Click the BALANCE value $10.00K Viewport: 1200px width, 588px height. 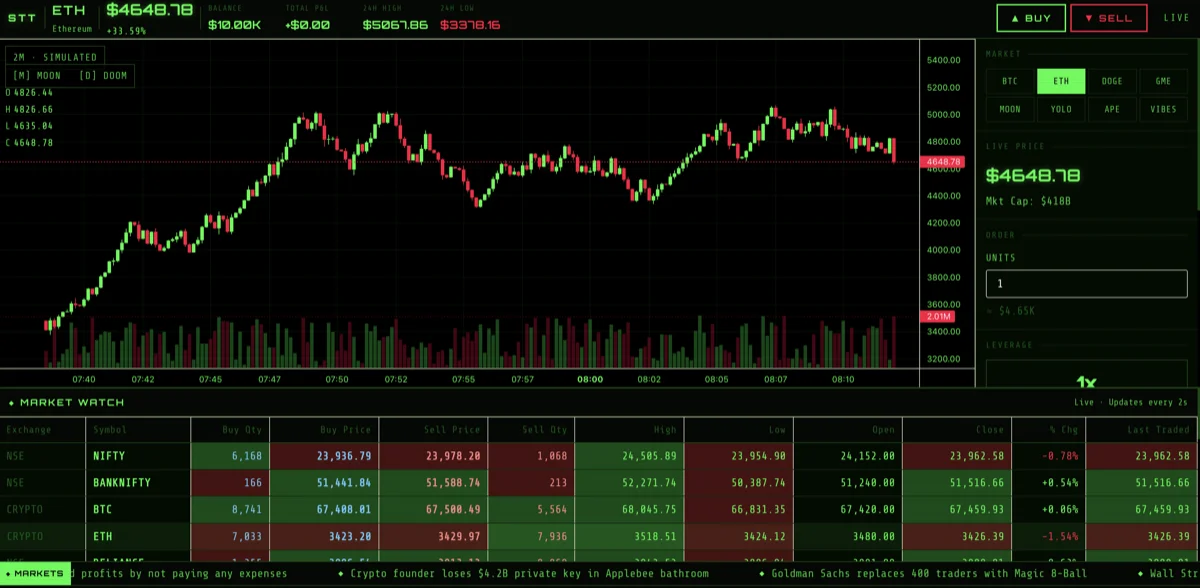point(234,24)
